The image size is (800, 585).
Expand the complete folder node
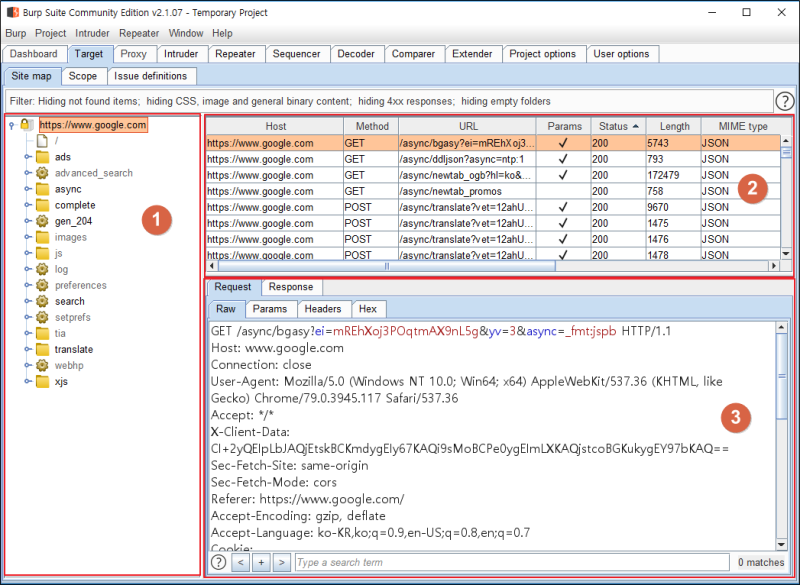point(28,205)
